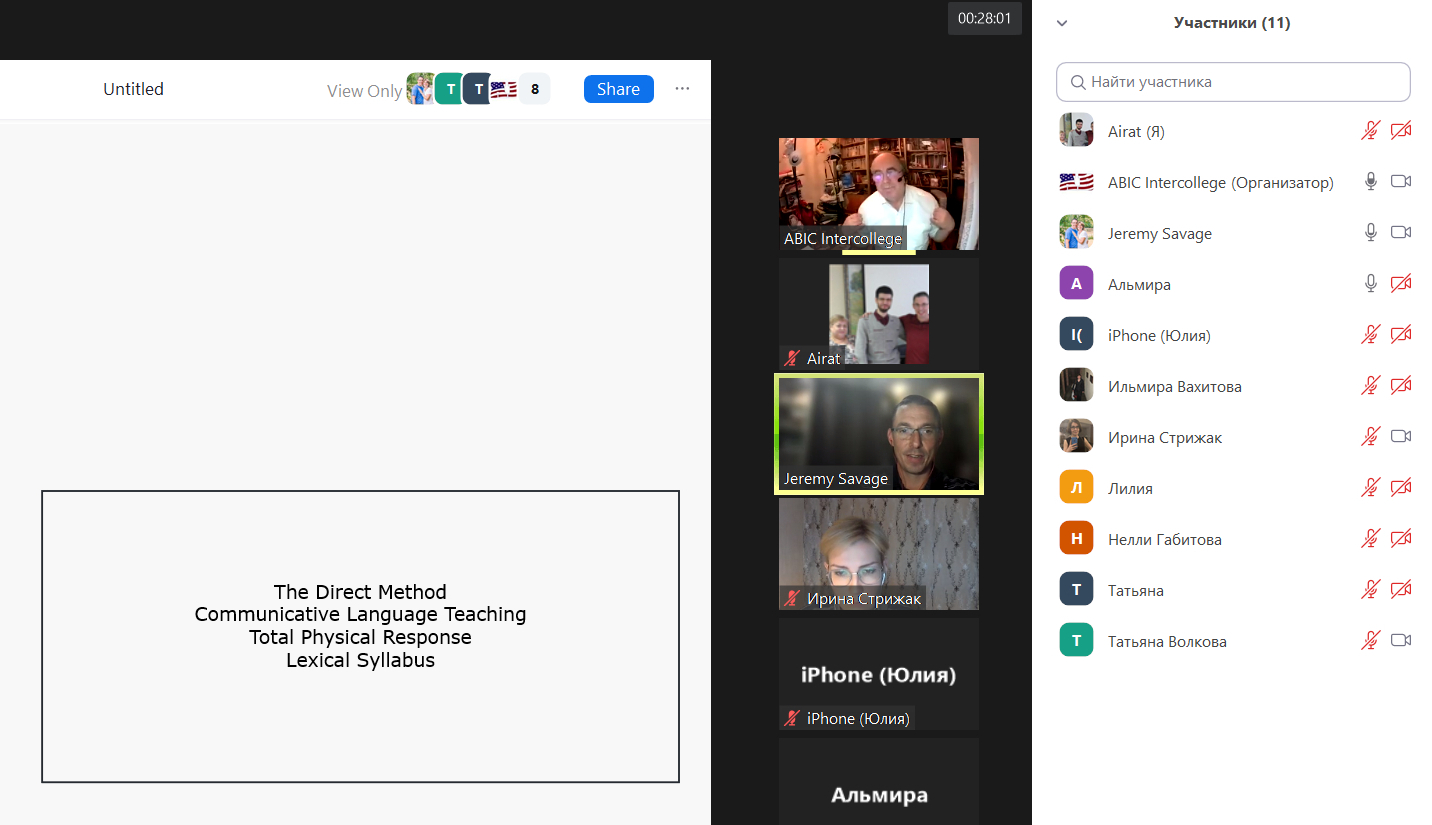Click the camera icon for ABIC Intercollege
The image size is (1432, 825).
pyautogui.click(x=1401, y=182)
